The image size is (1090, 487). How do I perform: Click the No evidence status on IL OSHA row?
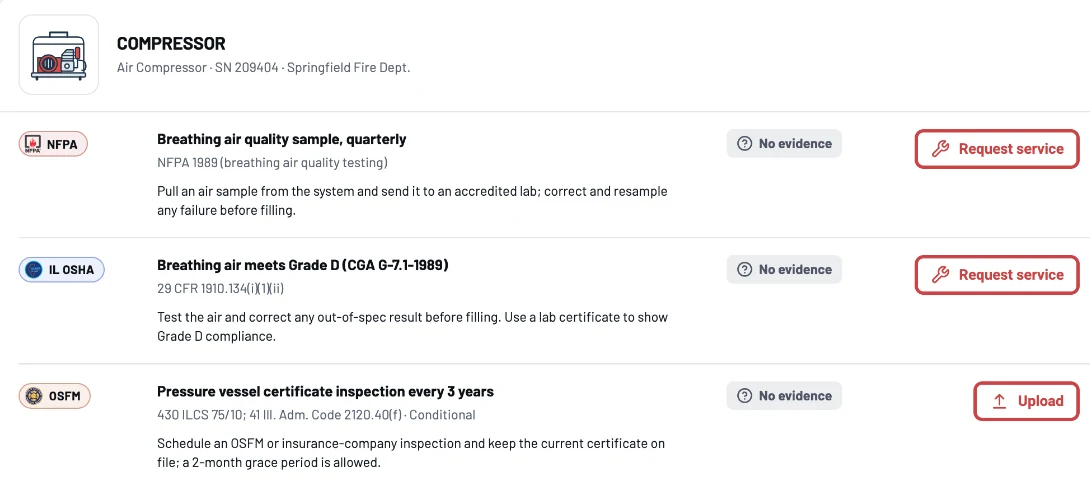784,270
